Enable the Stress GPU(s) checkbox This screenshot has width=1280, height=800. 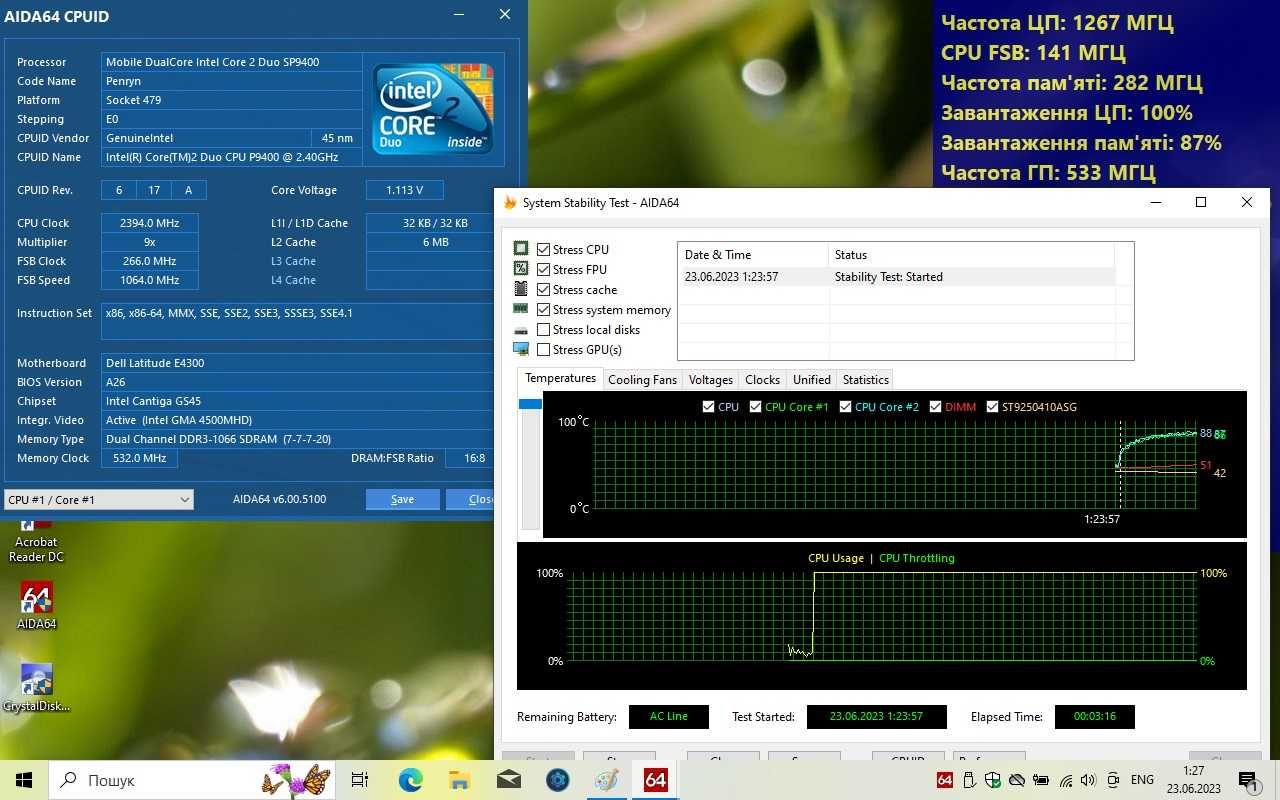tap(543, 350)
